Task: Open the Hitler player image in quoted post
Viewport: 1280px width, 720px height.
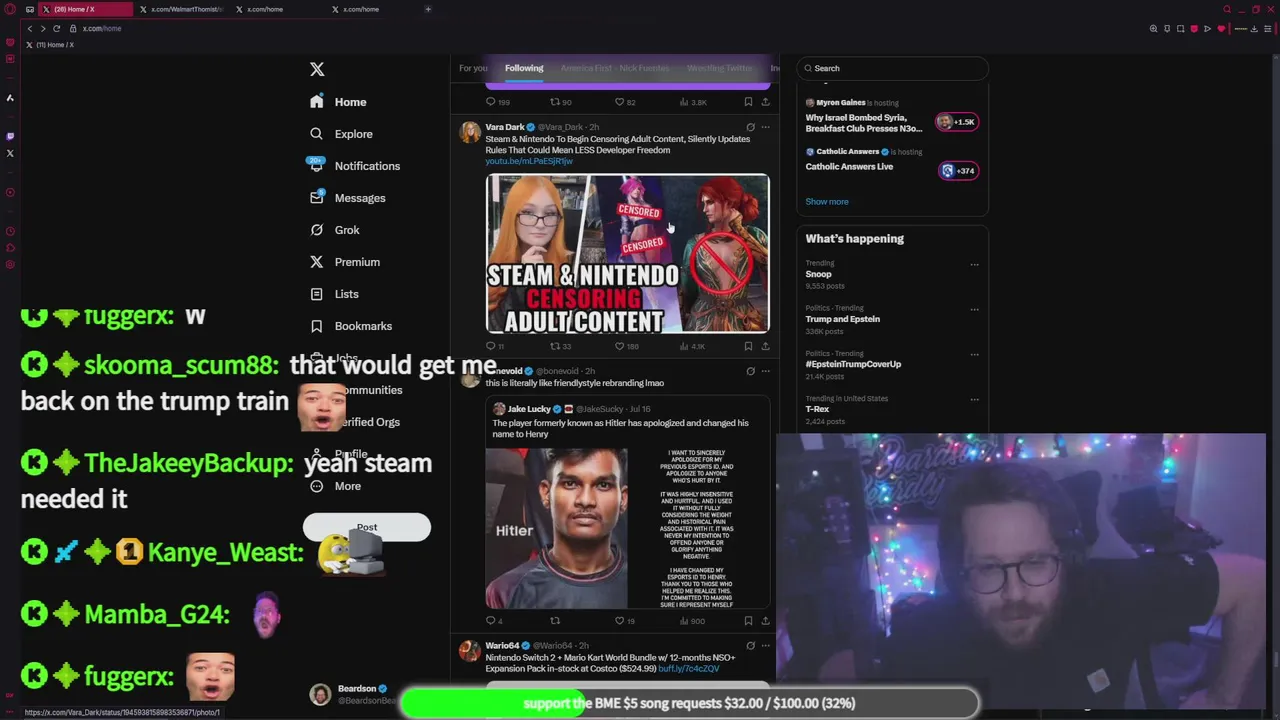Action: [x=557, y=527]
